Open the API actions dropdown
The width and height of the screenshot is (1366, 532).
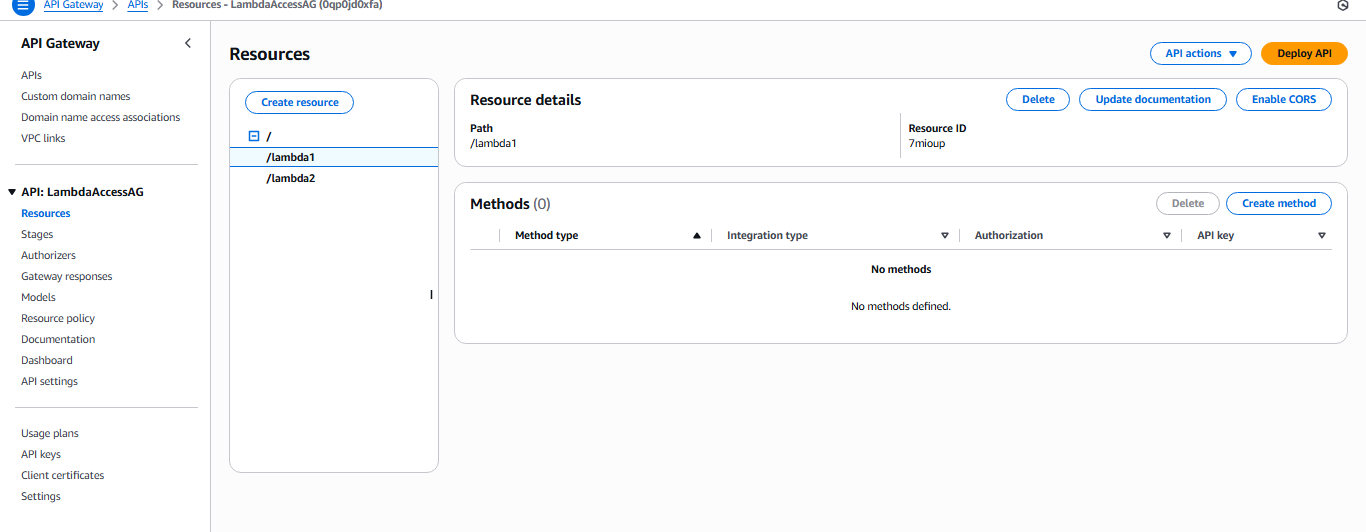(1201, 54)
